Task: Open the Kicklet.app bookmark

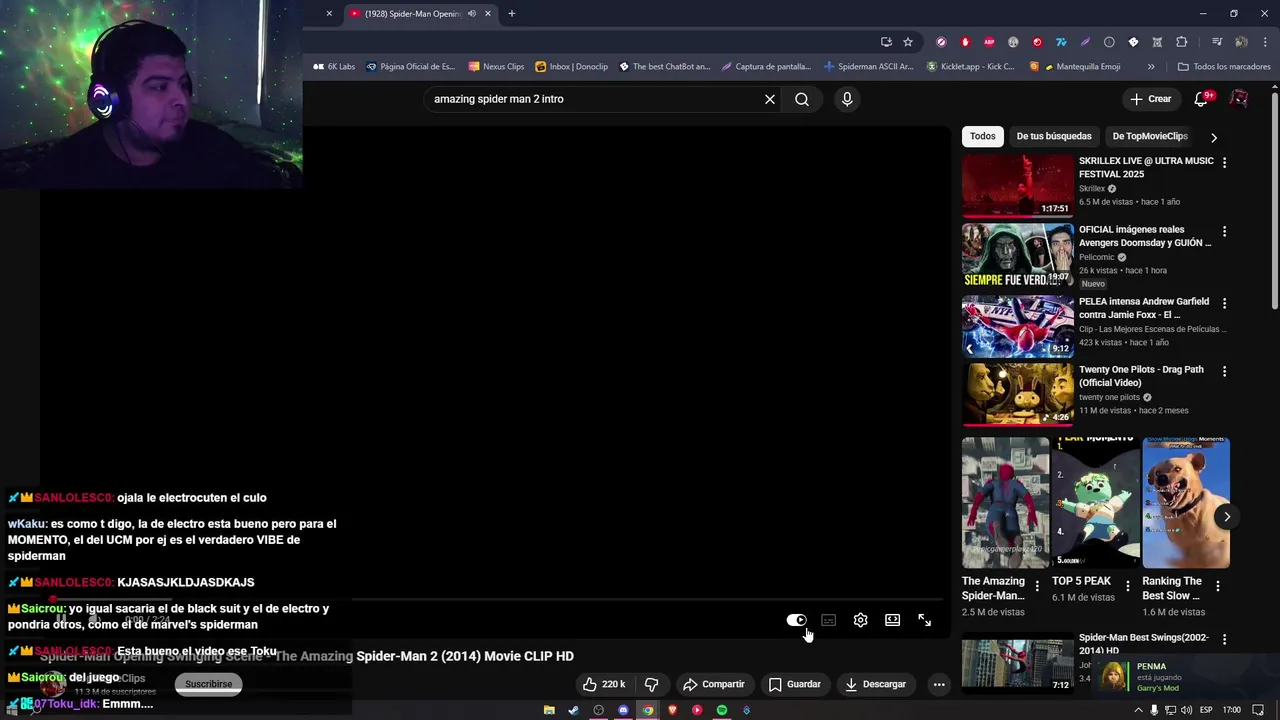Action: coord(970,67)
